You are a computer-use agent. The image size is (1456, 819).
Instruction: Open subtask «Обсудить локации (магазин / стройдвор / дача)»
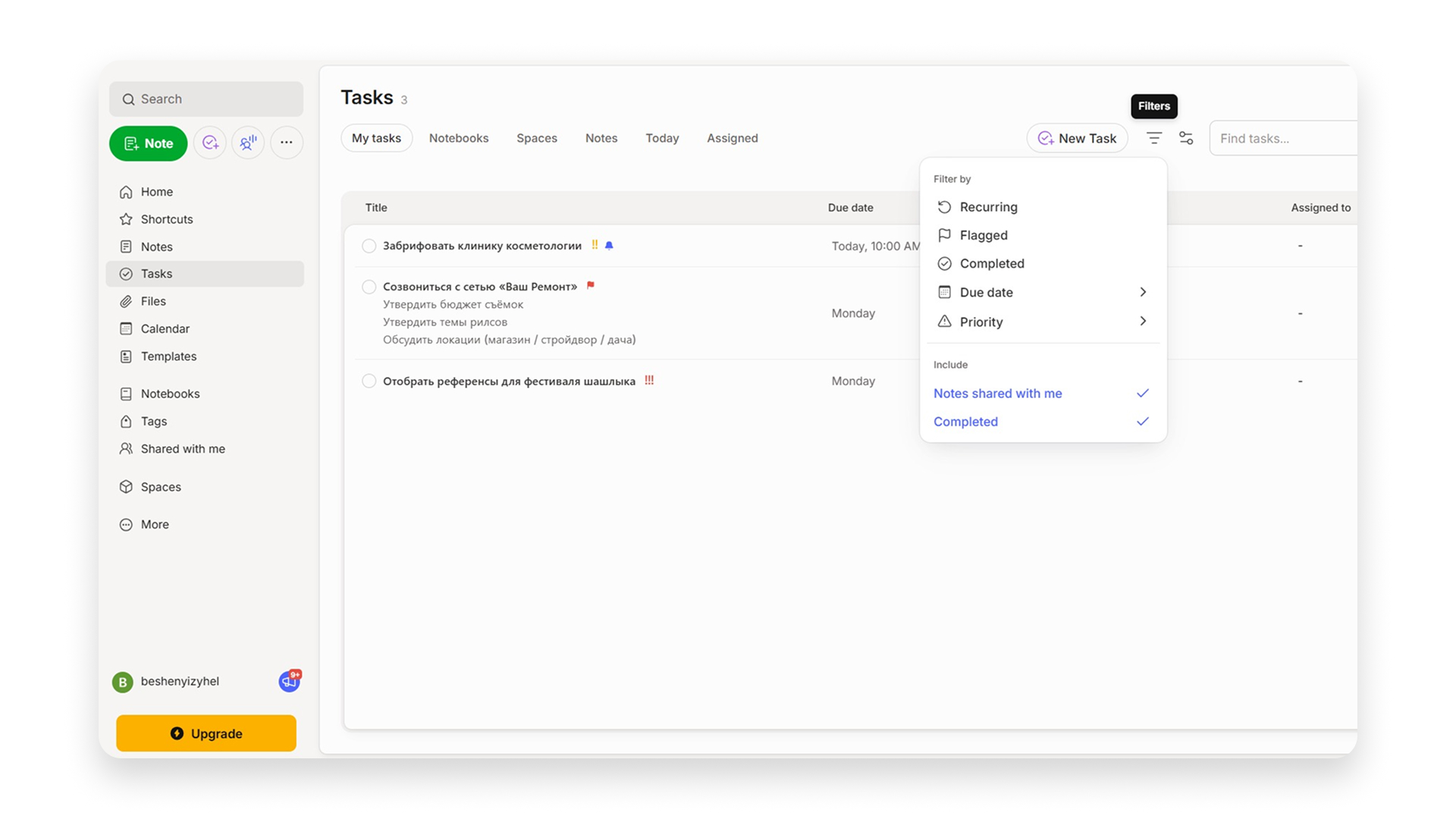coord(509,340)
